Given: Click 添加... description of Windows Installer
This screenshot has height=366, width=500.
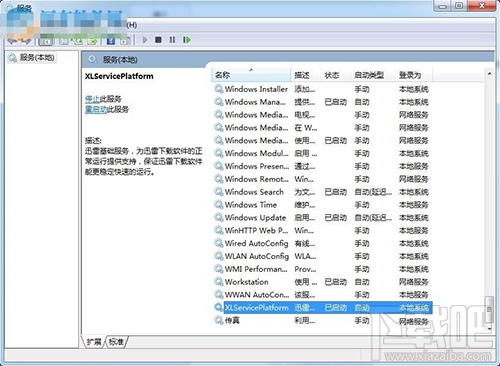Looking at the screenshot, I should pos(305,89).
